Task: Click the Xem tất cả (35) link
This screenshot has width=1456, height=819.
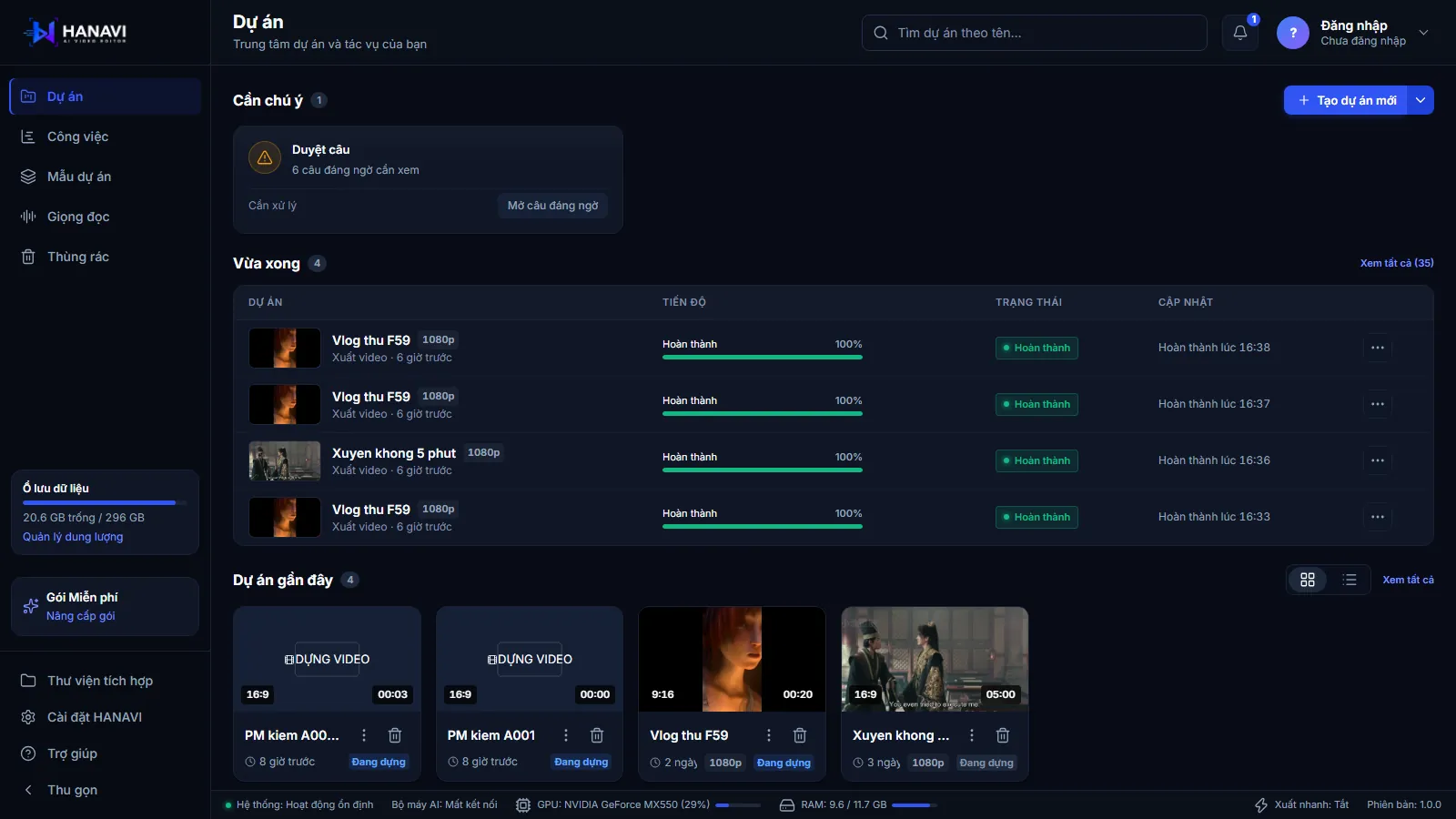Action: click(1397, 263)
